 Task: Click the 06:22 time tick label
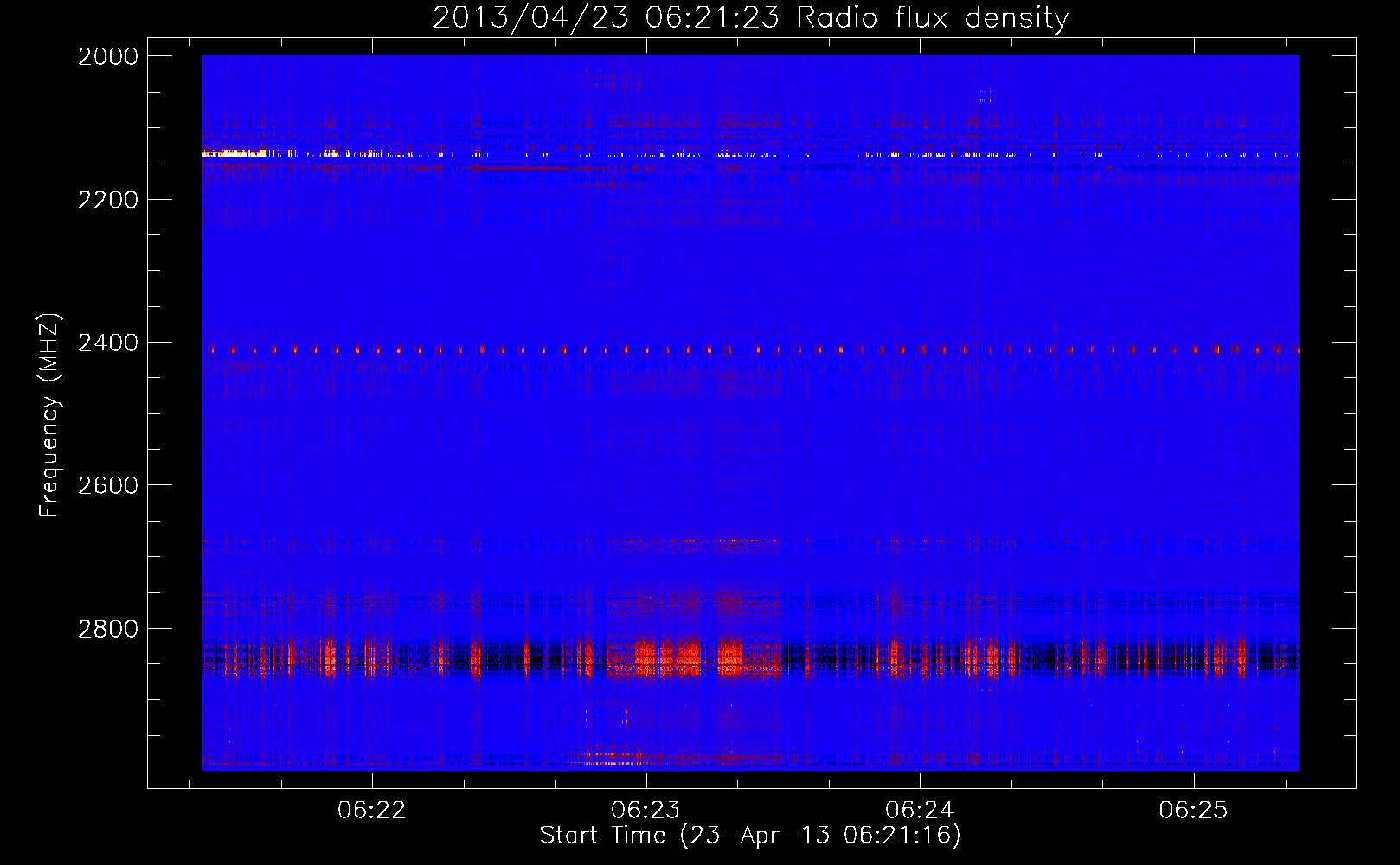(371, 810)
